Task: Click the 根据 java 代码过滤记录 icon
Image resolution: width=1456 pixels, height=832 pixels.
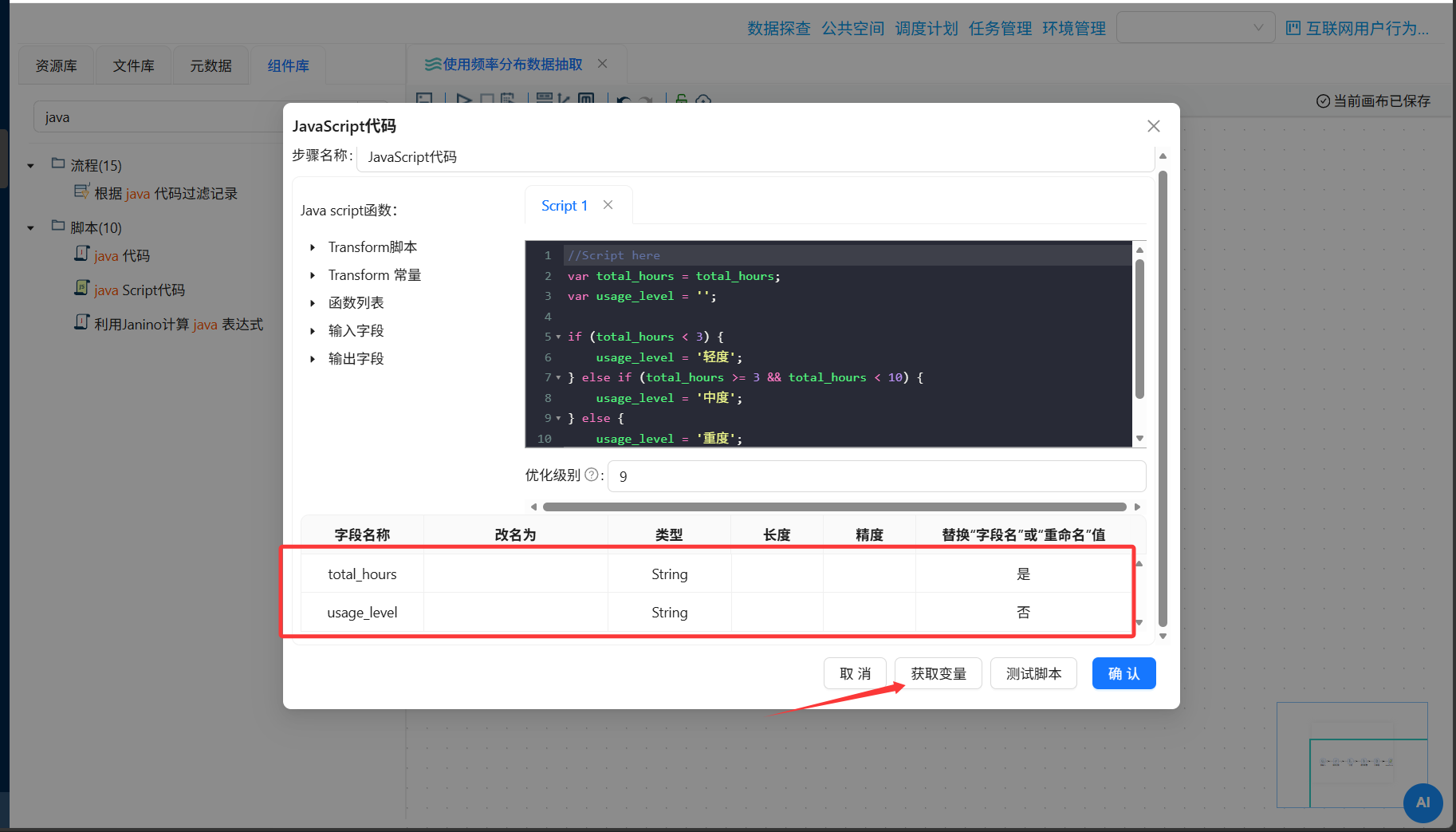Action: point(81,191)
